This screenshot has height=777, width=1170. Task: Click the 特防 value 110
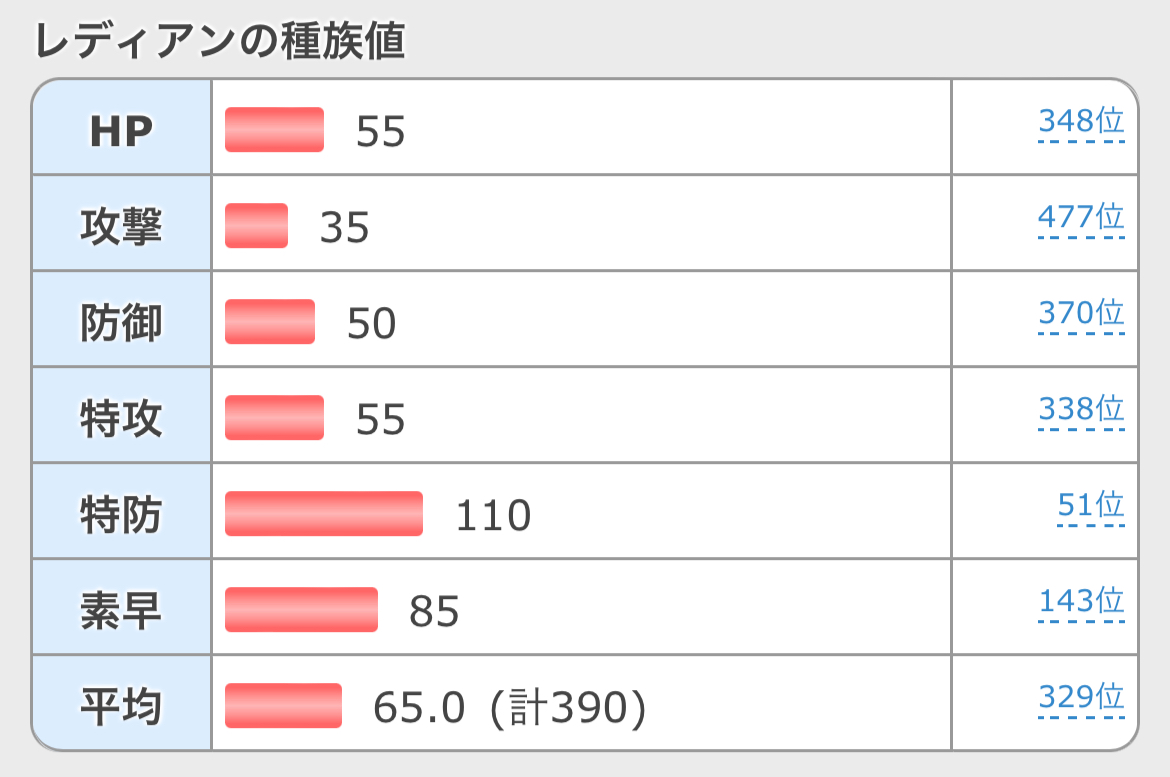click(x=493, y=516)
